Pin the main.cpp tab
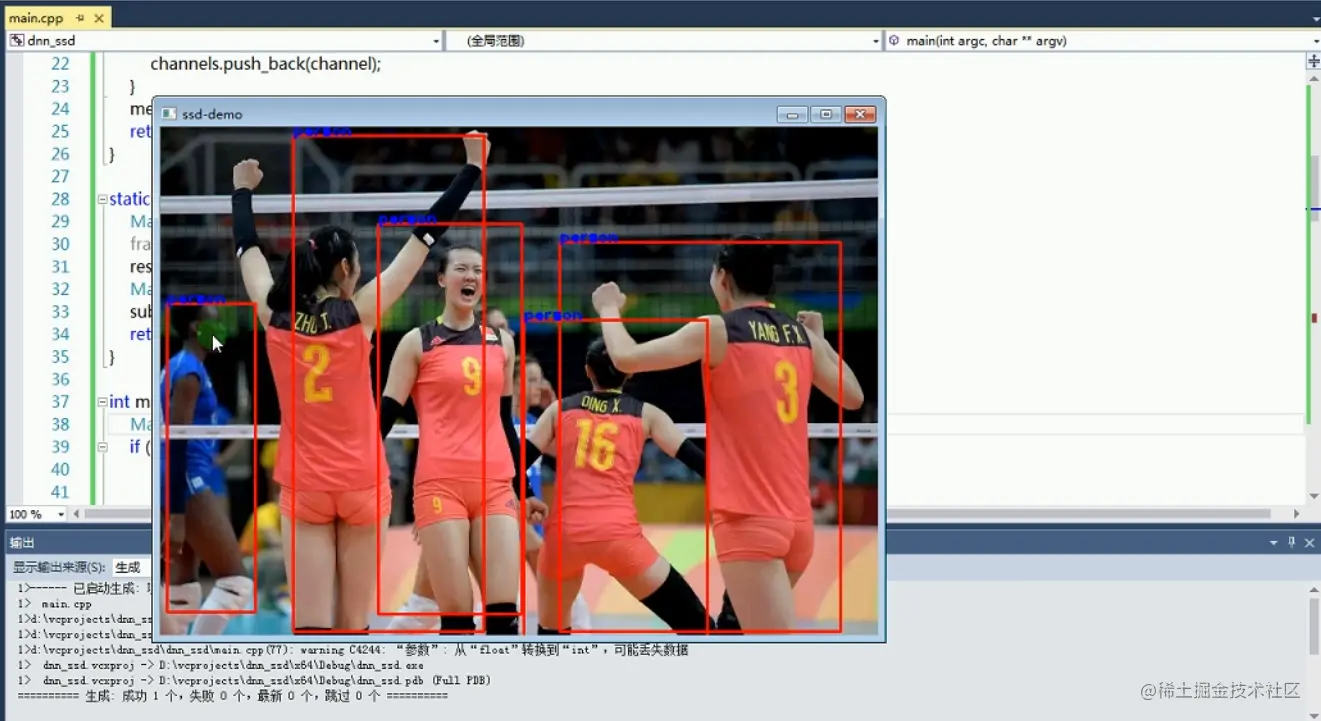The height and width of the screenshot is (721, 1321). point(80,18)
